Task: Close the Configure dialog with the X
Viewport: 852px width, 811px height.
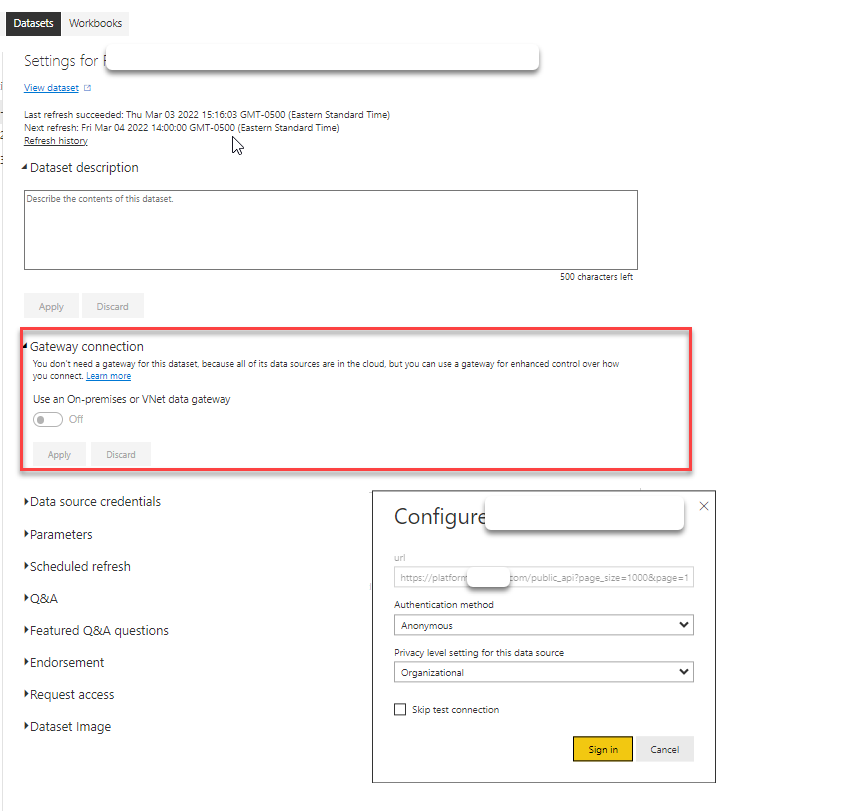Action: click(704, 506)
